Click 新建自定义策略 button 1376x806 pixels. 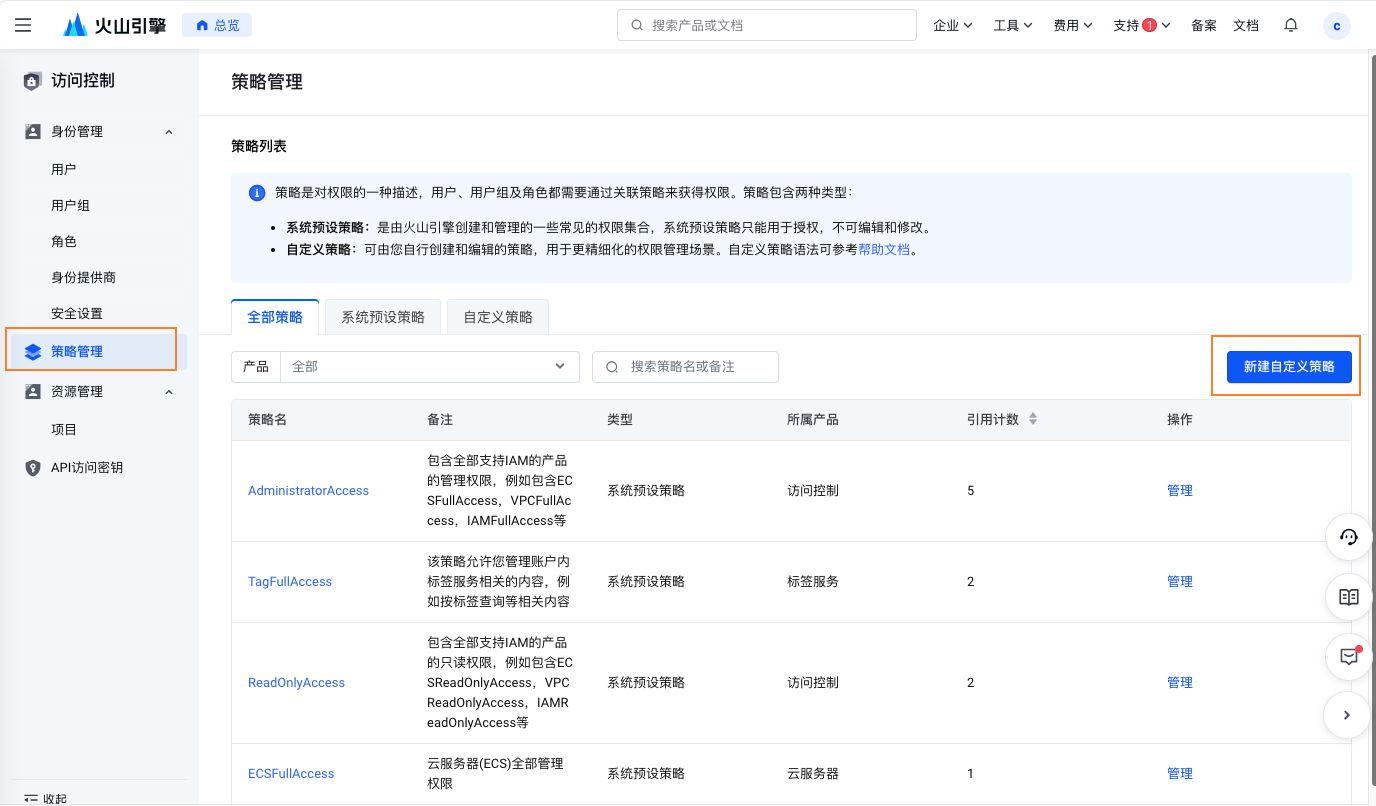(x=1289, y=367)
